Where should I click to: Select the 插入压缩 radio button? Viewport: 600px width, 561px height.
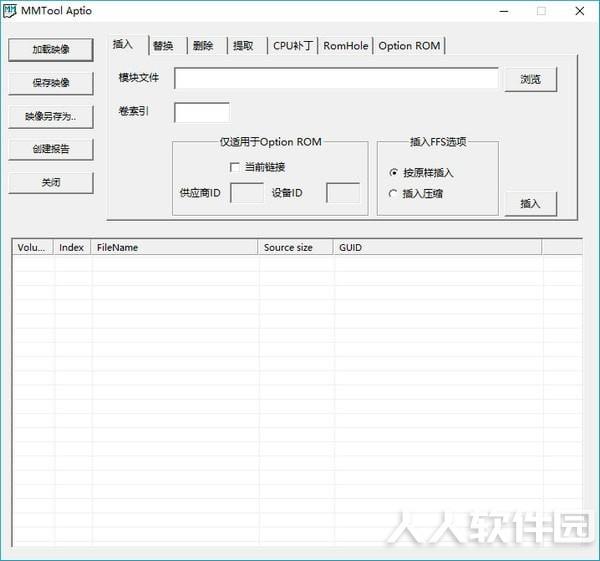[x=393, y=194]
